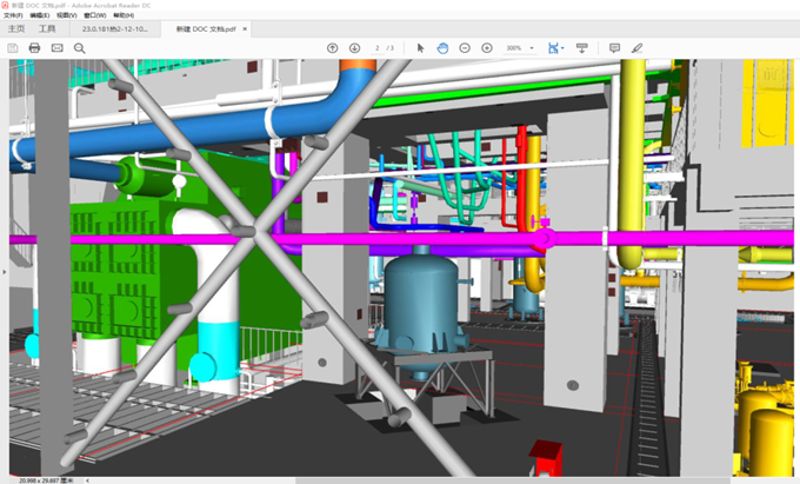
Task: Open the 视图(V) menu
Action: [66, 16]
